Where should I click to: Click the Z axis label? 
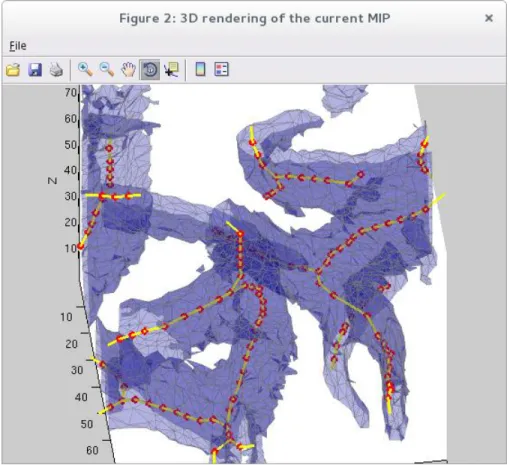(53, 181)
